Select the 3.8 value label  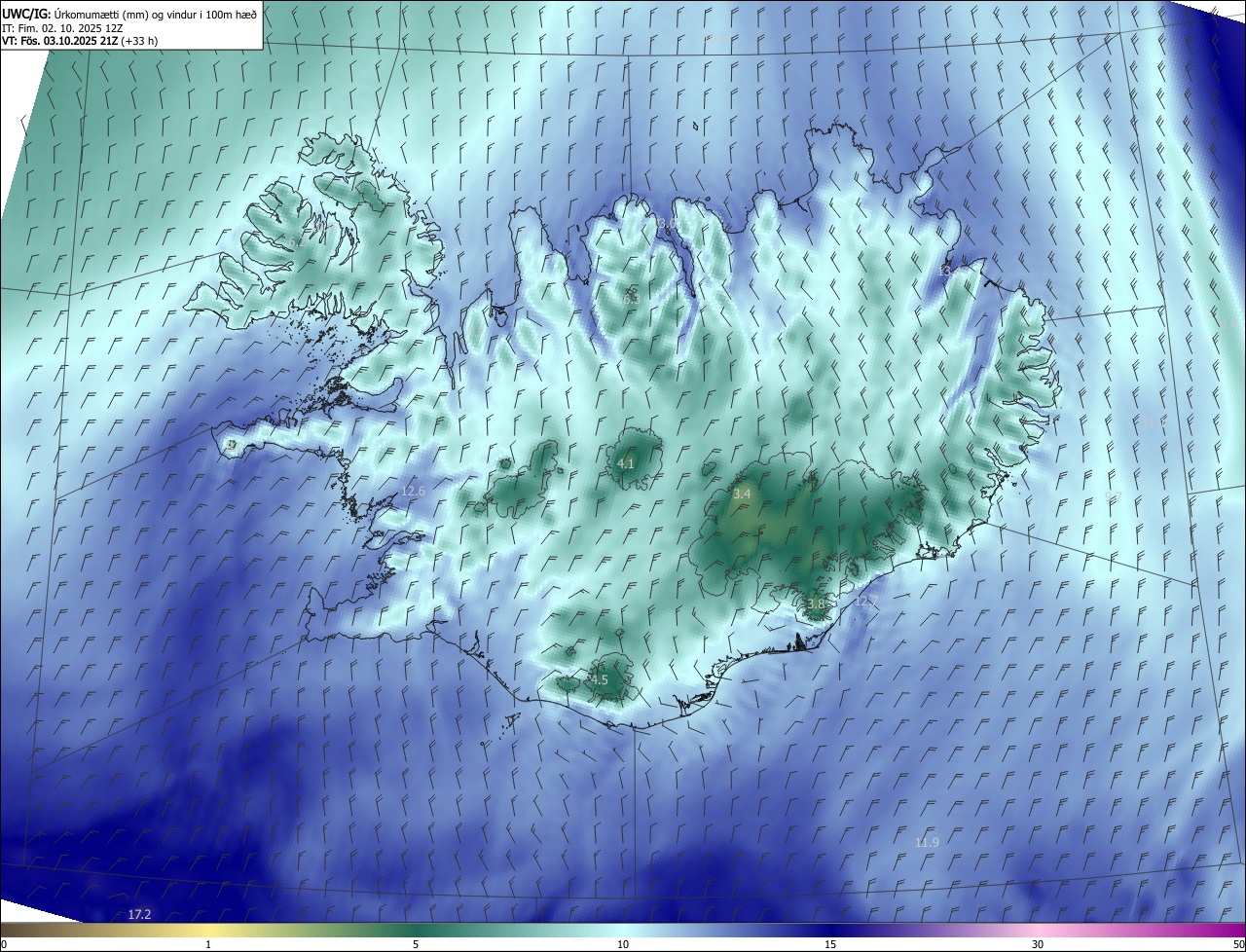click(816, 604)
